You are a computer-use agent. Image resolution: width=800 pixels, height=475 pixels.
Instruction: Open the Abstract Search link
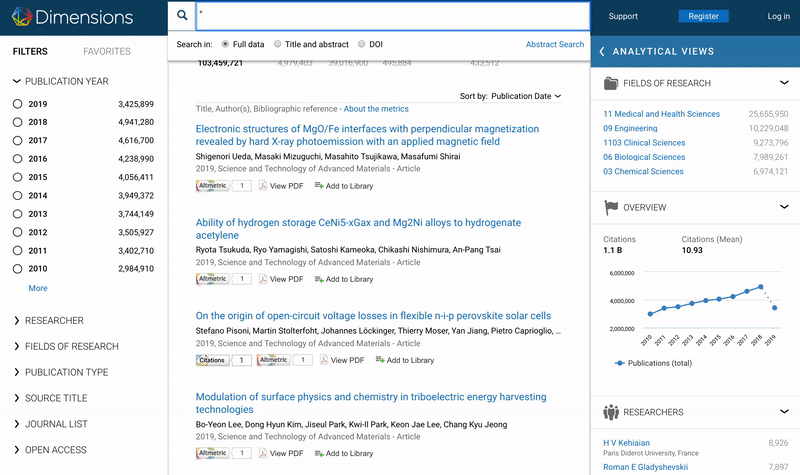coord(555,44)
